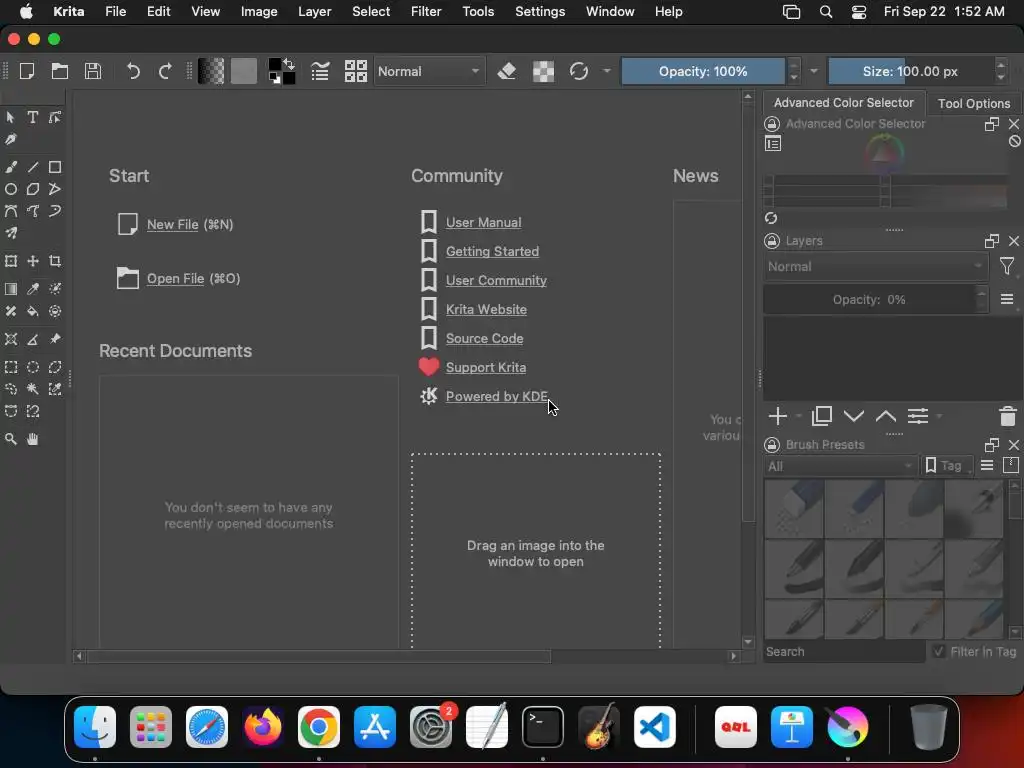This screenshot has height=768, width=1024.
Task: Switch to Tool Options tab
Action: coord(974,103)
